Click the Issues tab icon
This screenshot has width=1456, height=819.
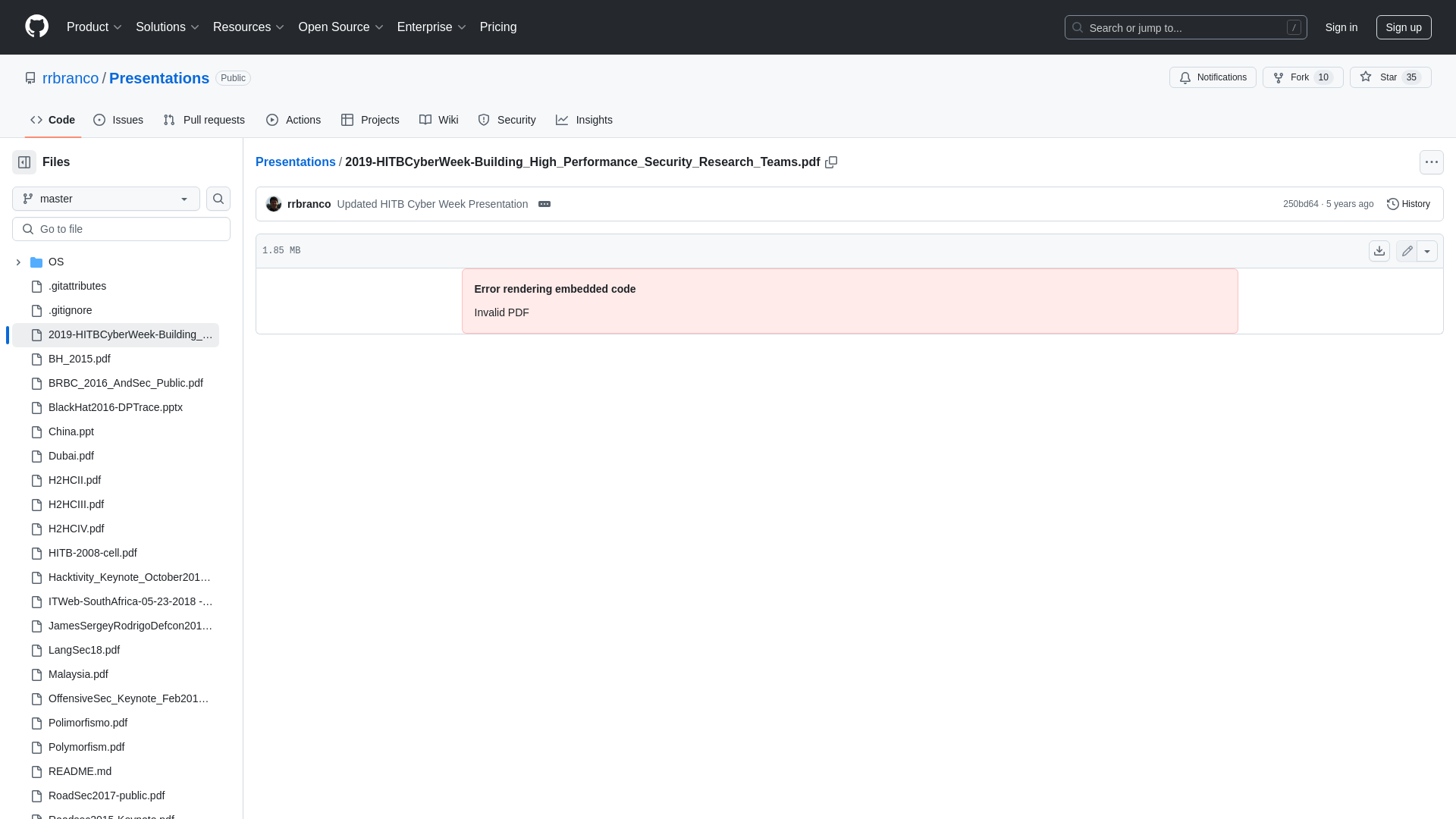(100, 120)
